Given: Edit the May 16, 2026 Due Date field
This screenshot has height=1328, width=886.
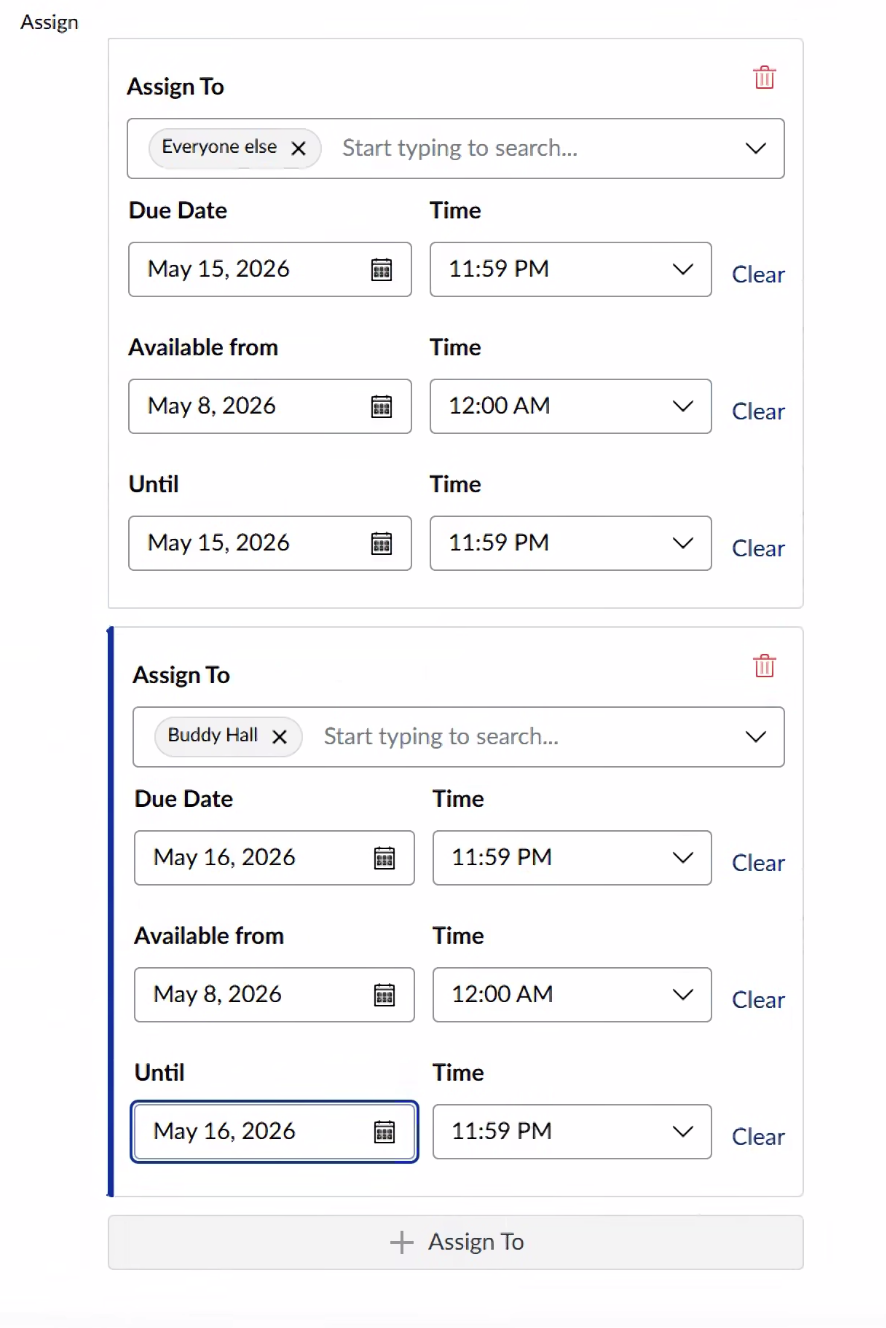Looking at the screenshot, I should click(x=274, y=857).
